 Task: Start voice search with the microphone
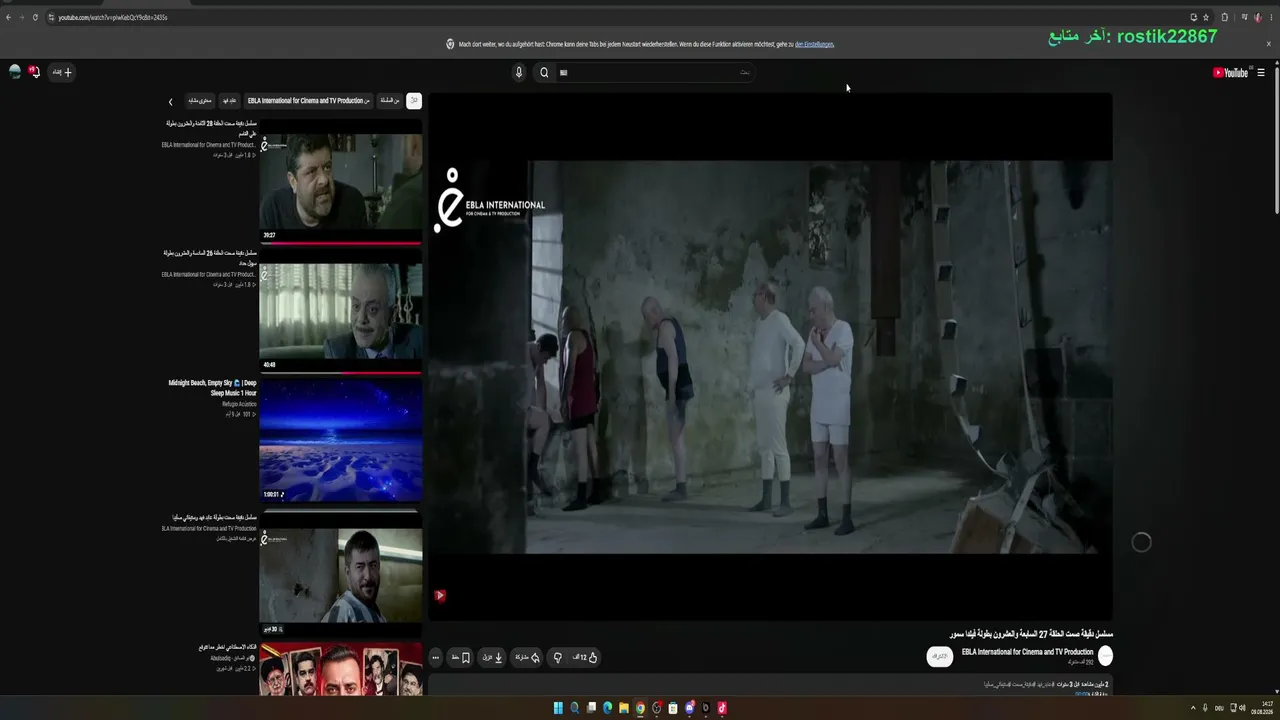[x=518, y=72]
